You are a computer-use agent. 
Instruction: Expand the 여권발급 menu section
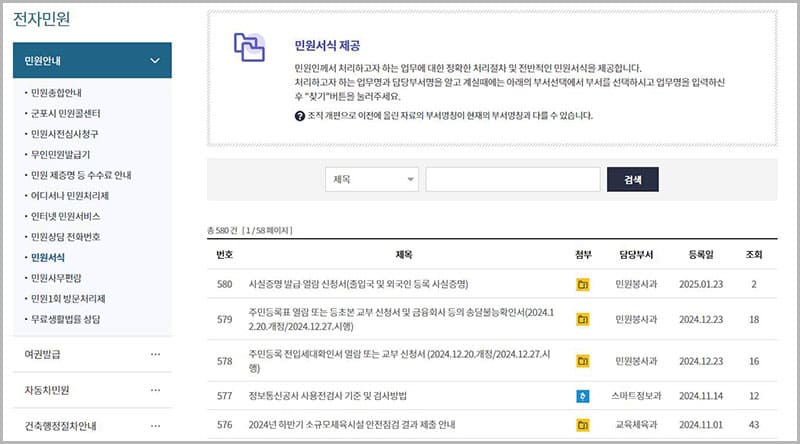coord(154,354)
